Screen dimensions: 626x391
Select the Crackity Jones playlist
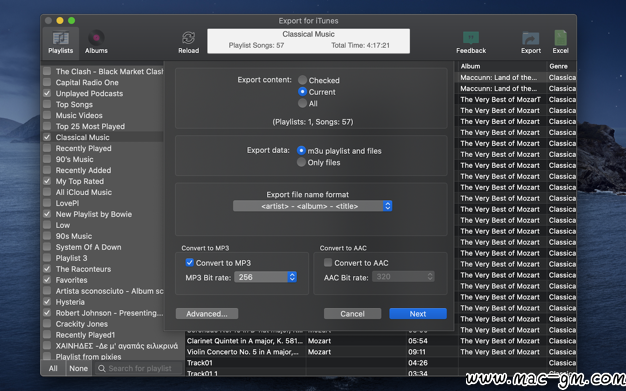(x=82, y=324)
